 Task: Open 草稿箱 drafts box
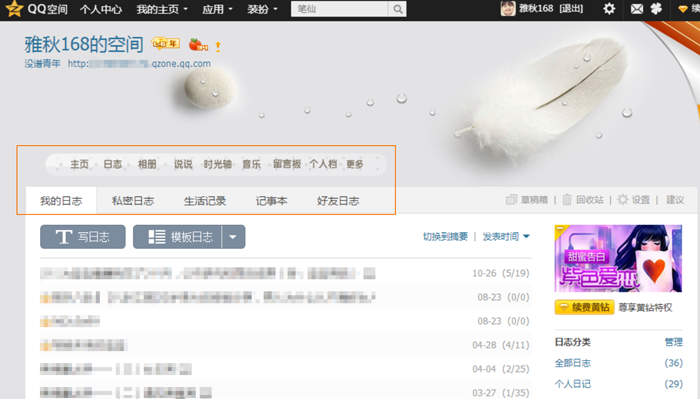click(527, 200)
